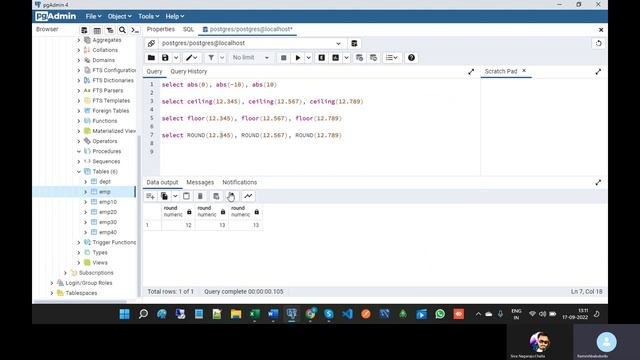Delete selected rows trash icon
Image resolution: width=640 pixels, height=360 pixels.
[x=200, y=196]
